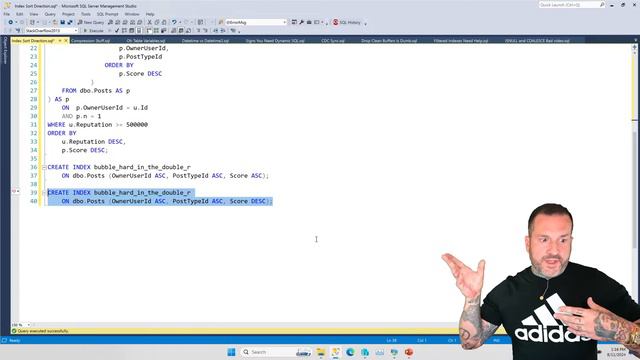Click the Execute button
The width and height of the screenshot is (640, 360).
pos(93,31)
